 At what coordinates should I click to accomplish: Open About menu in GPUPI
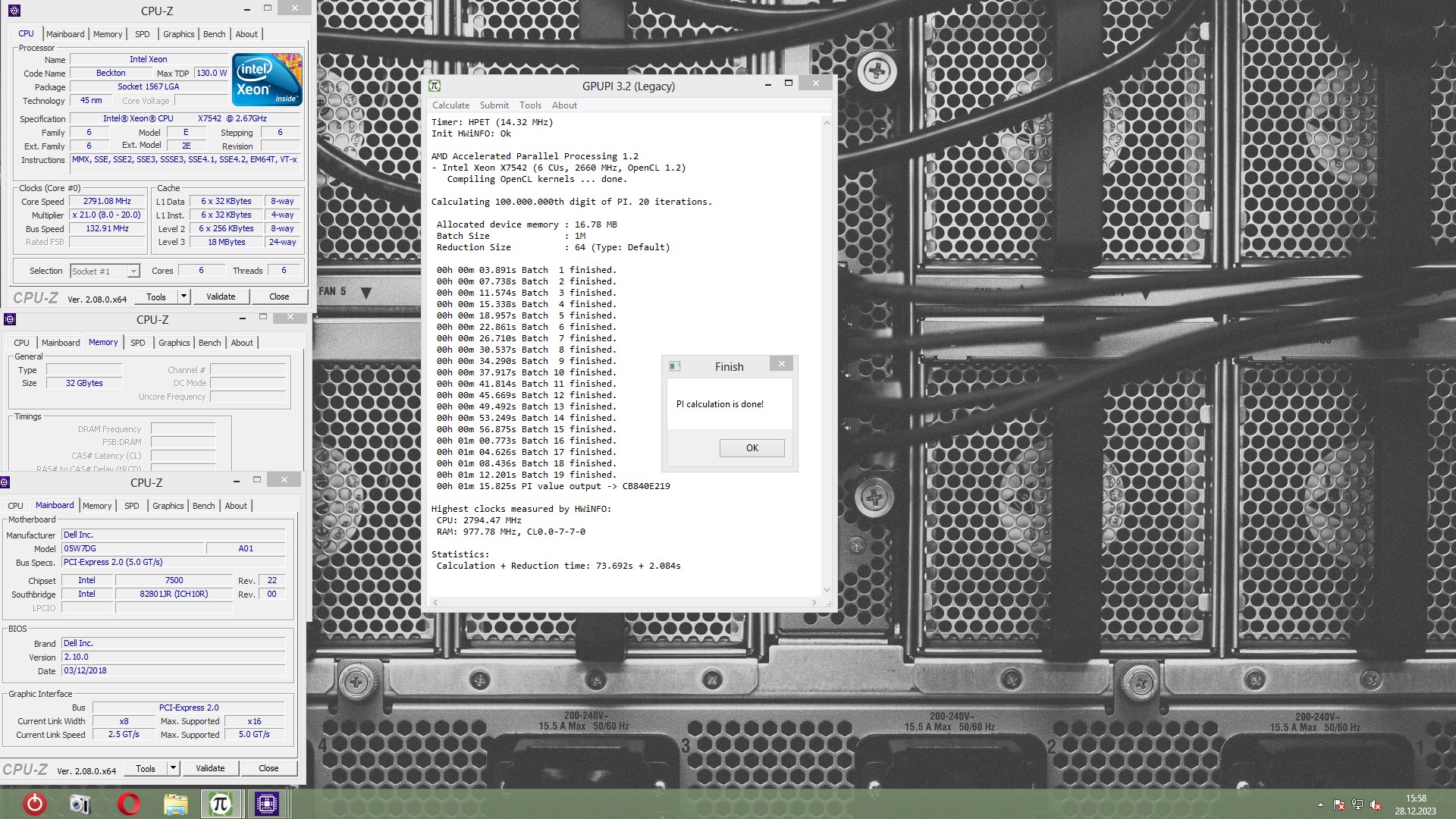pos(564,105)
